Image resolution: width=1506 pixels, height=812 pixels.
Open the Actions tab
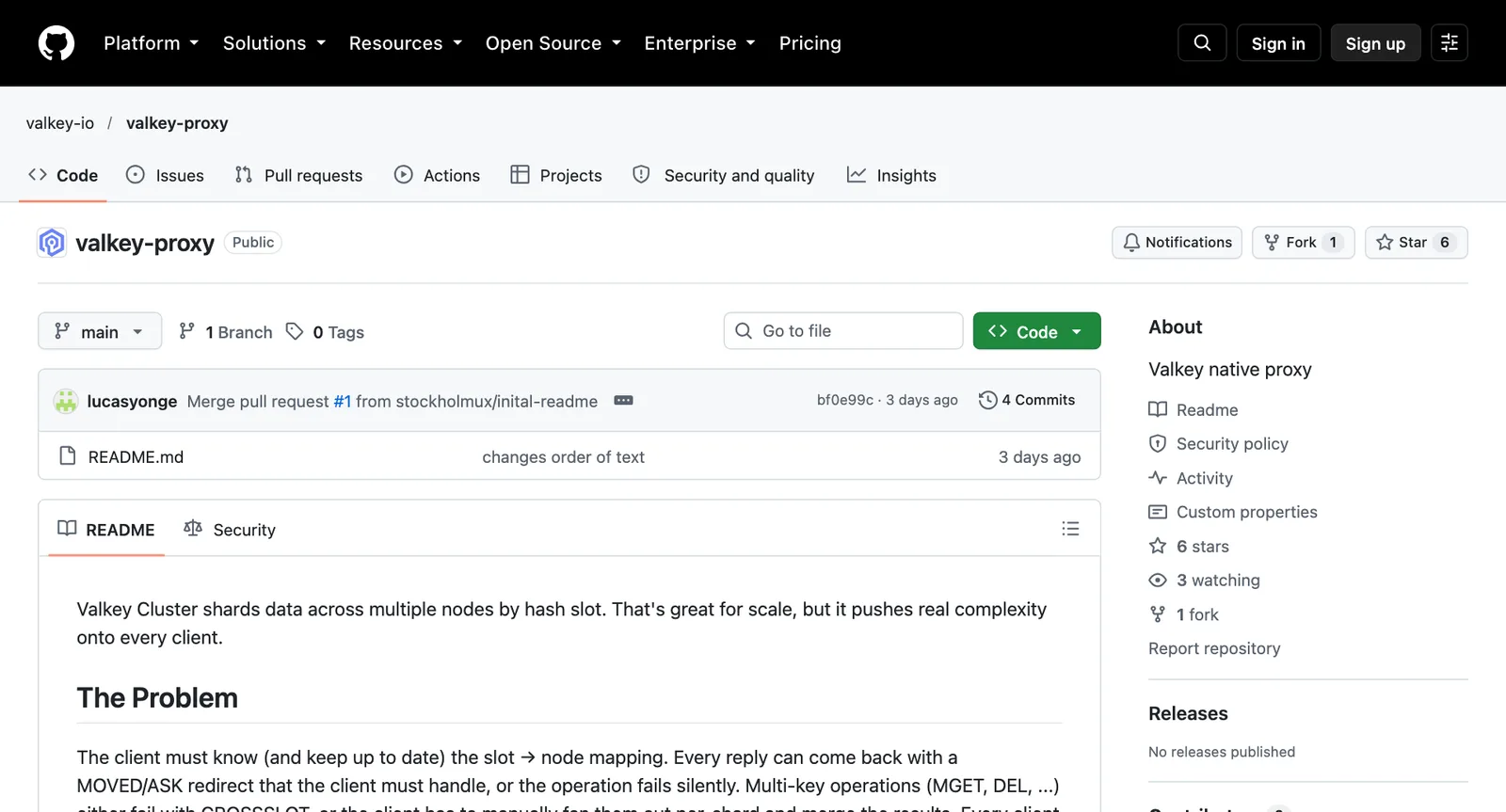(x=437, y=176)
